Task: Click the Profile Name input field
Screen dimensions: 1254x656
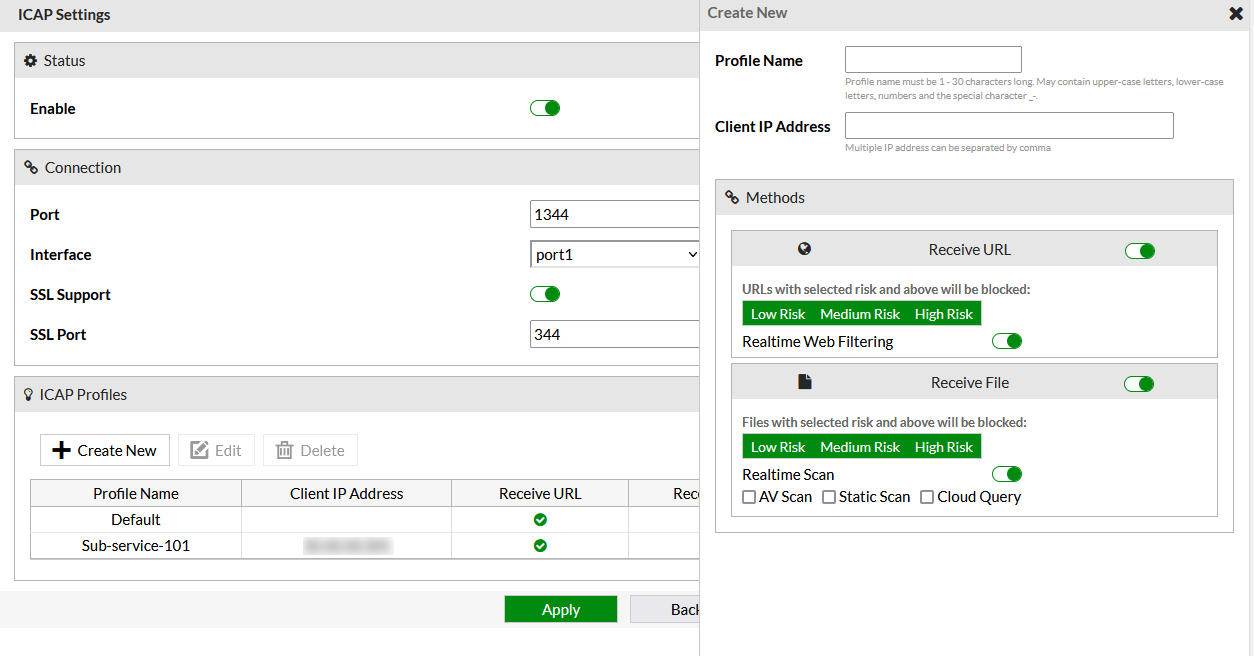Action: 932,59
